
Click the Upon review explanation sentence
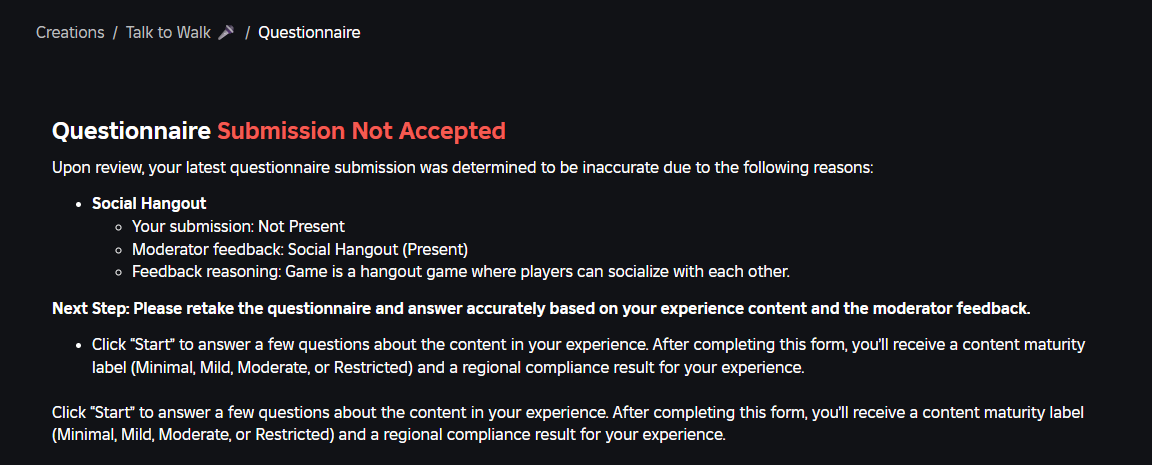tap(462, 167)
